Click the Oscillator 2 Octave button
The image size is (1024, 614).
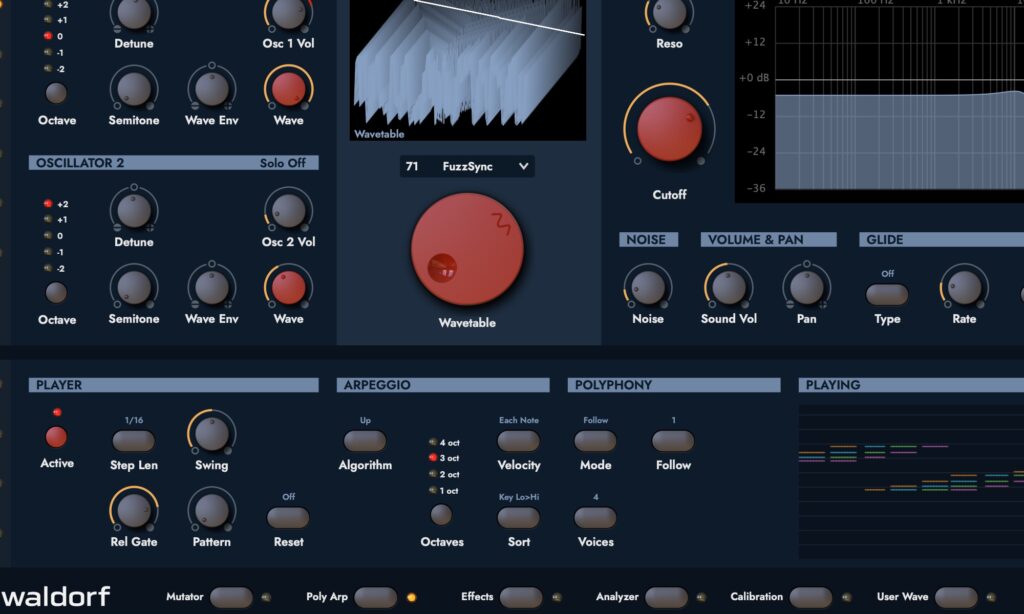click(56, 293)
